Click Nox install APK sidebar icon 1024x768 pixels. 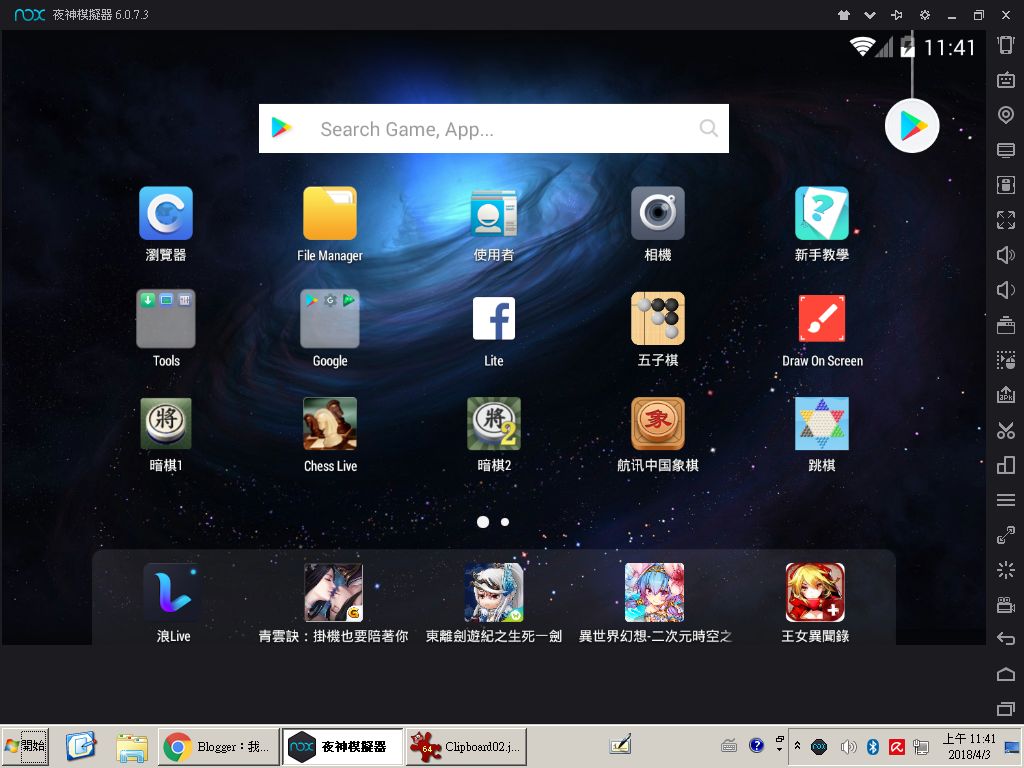(x=1006, y=394)
